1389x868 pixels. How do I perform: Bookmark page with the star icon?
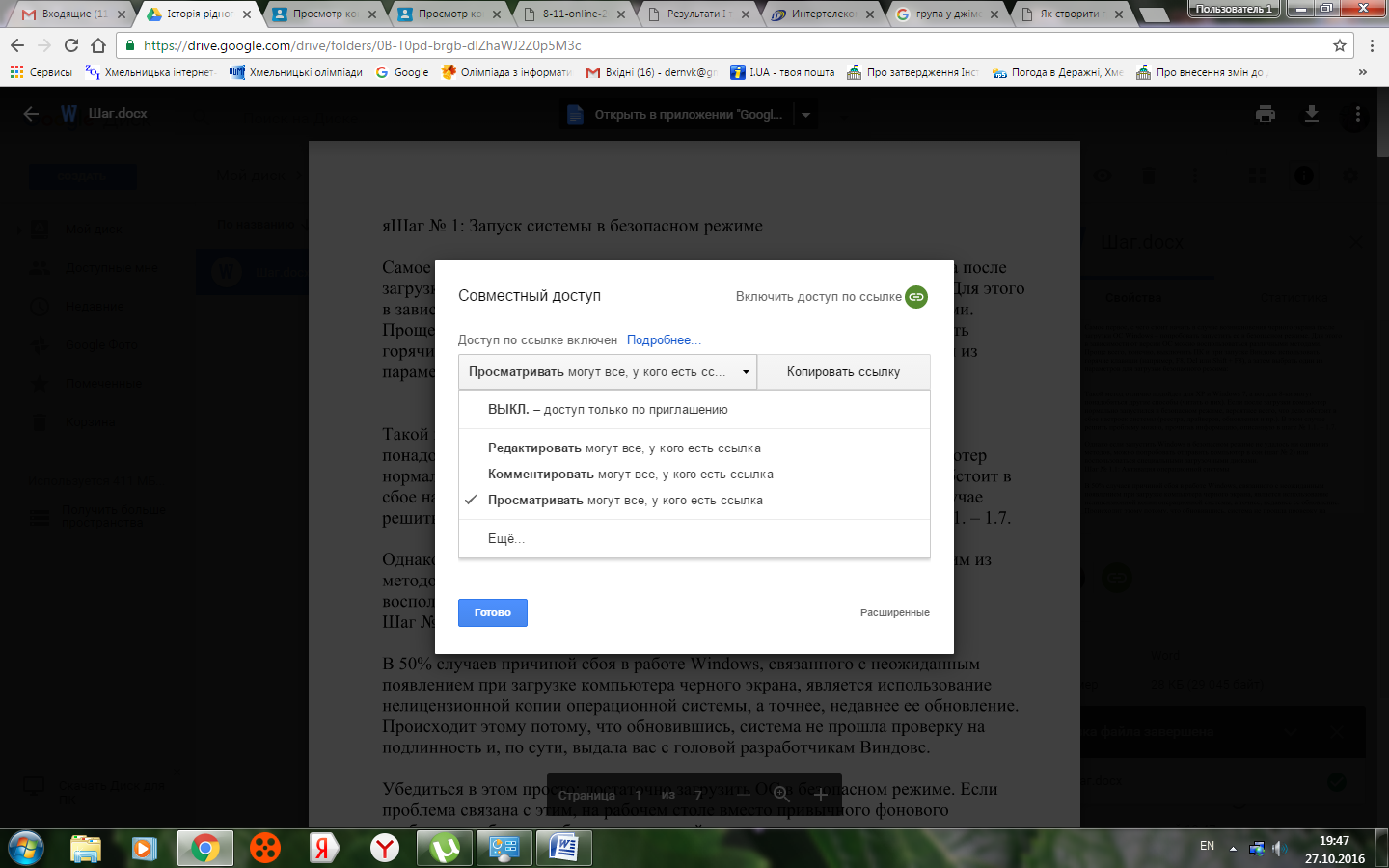click(1339, 45)
